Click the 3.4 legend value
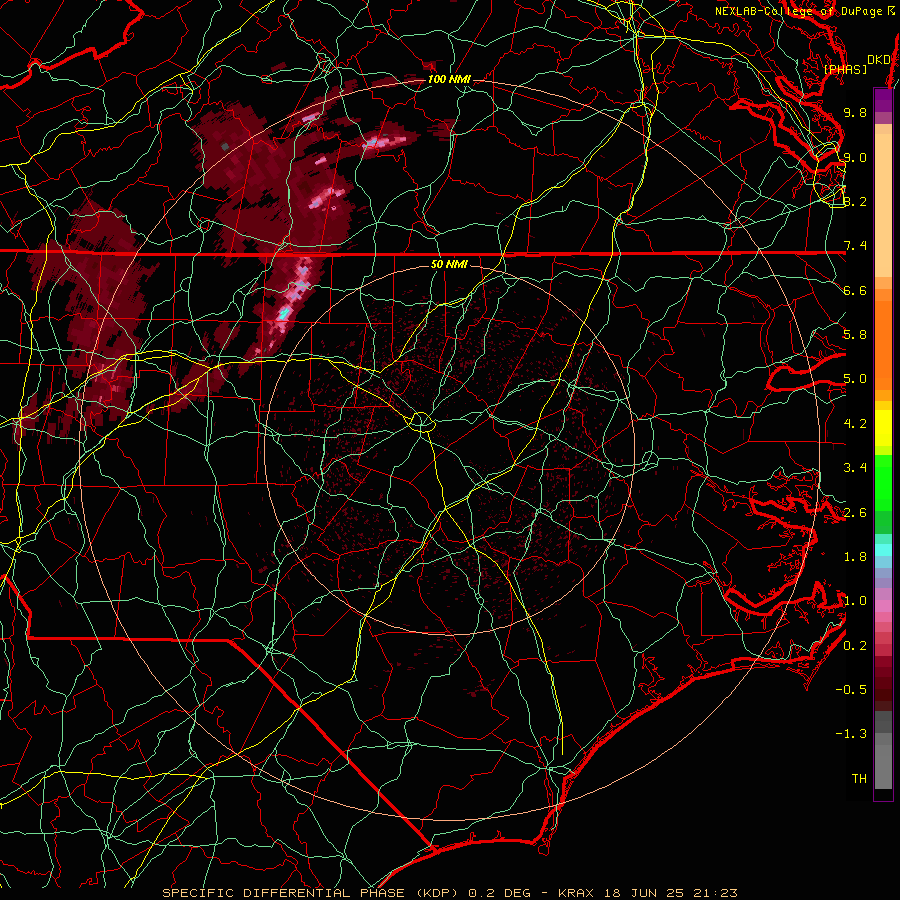This screenshot has width=900, height=900. point(855,468)
